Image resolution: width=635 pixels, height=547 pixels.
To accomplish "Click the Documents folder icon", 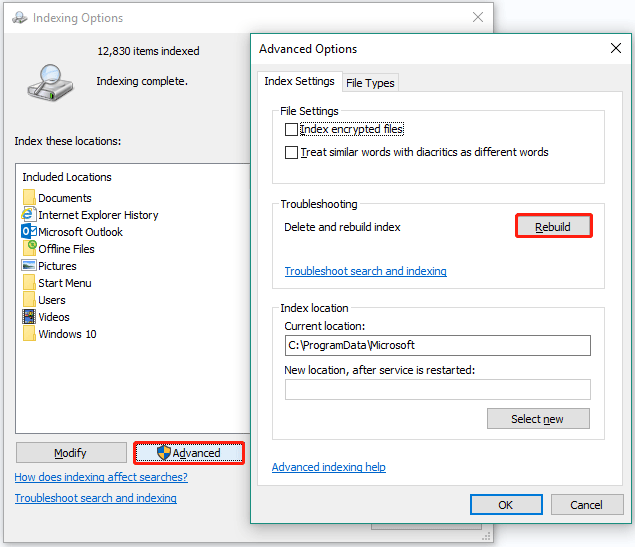I will tap(29, 198).
